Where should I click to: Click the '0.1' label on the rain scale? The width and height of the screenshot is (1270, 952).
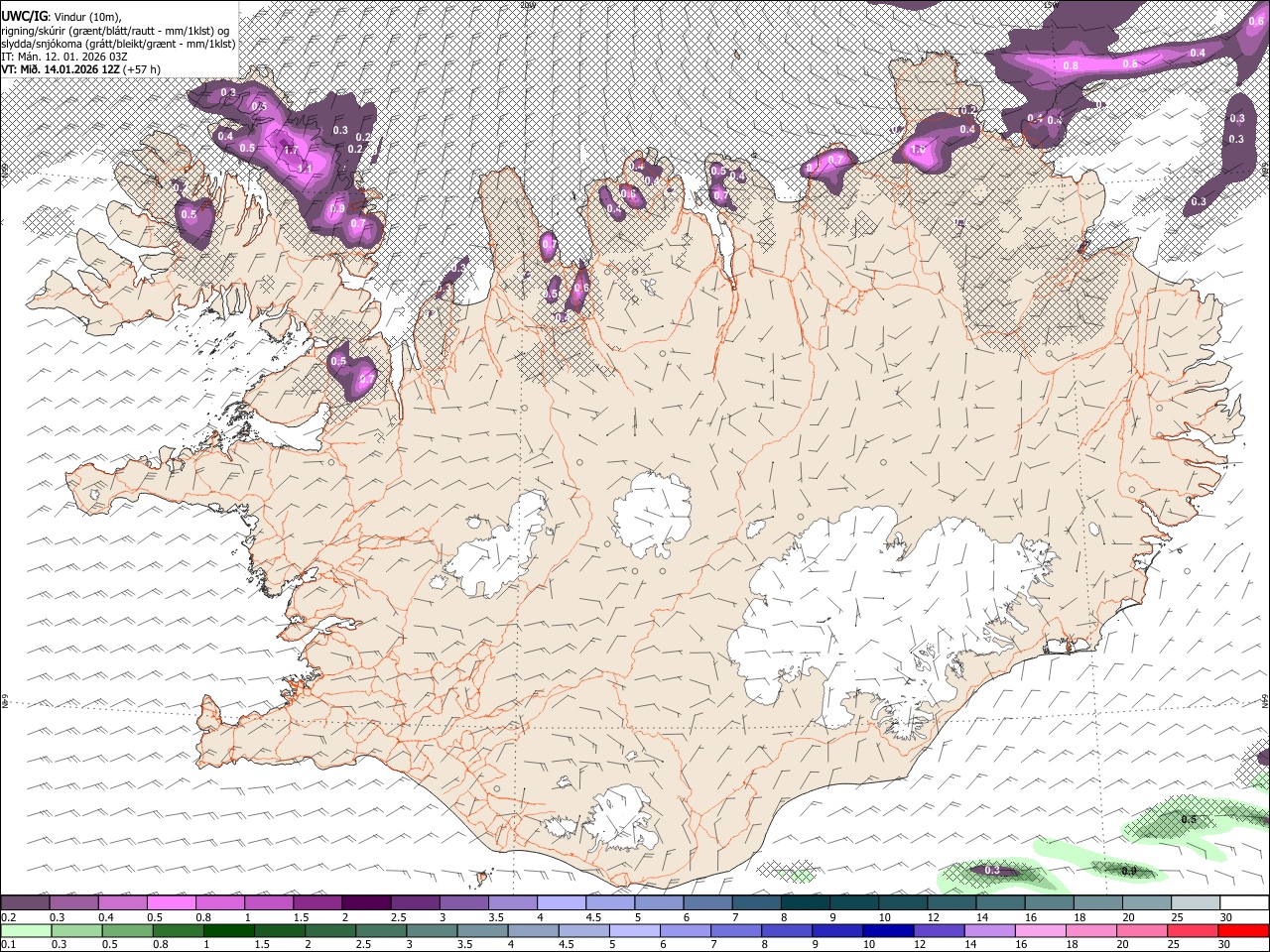click(x=9, y=944)
